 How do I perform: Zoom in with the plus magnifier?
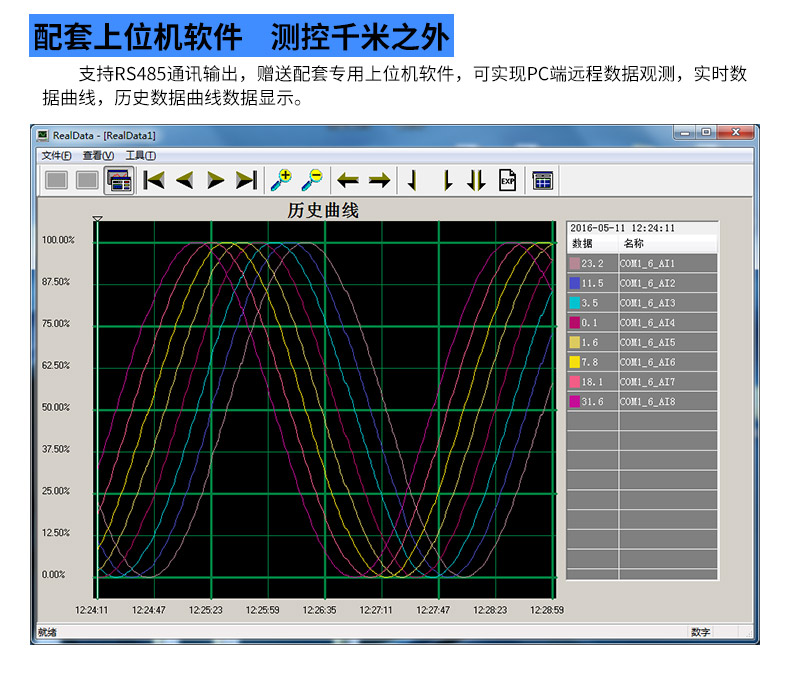(x=281, y=180)
